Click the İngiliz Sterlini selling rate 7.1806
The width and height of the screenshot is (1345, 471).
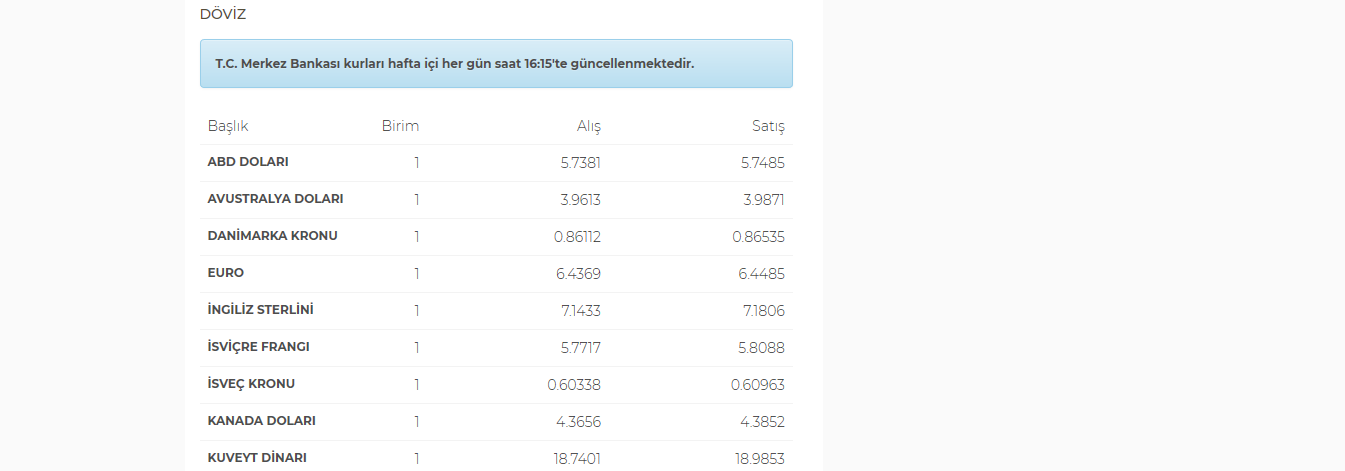coord(765,310)
